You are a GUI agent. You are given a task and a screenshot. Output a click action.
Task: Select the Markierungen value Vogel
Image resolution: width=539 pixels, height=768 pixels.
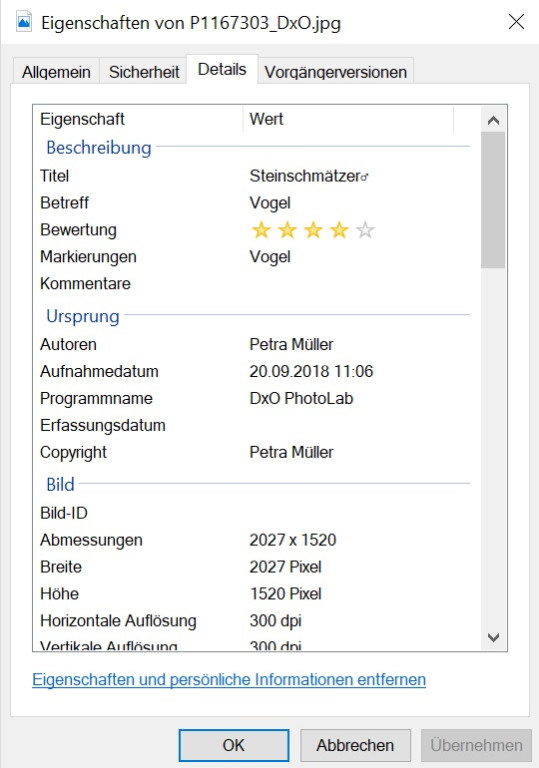click(x=270, y=257)
